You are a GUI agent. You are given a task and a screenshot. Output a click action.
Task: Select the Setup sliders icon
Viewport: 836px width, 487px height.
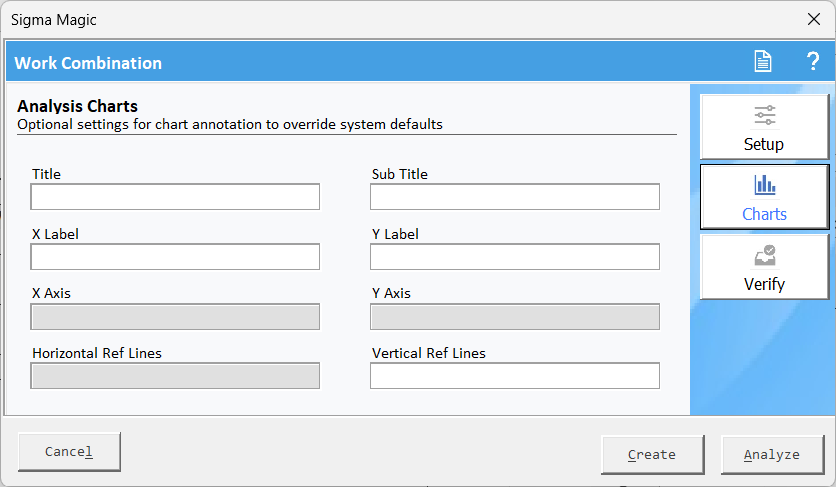765,115
